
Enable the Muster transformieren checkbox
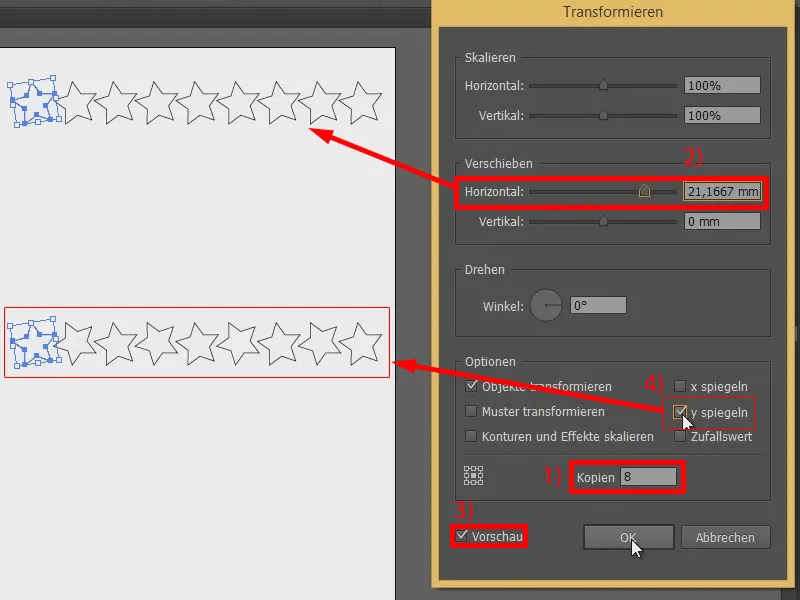[471, 411]
